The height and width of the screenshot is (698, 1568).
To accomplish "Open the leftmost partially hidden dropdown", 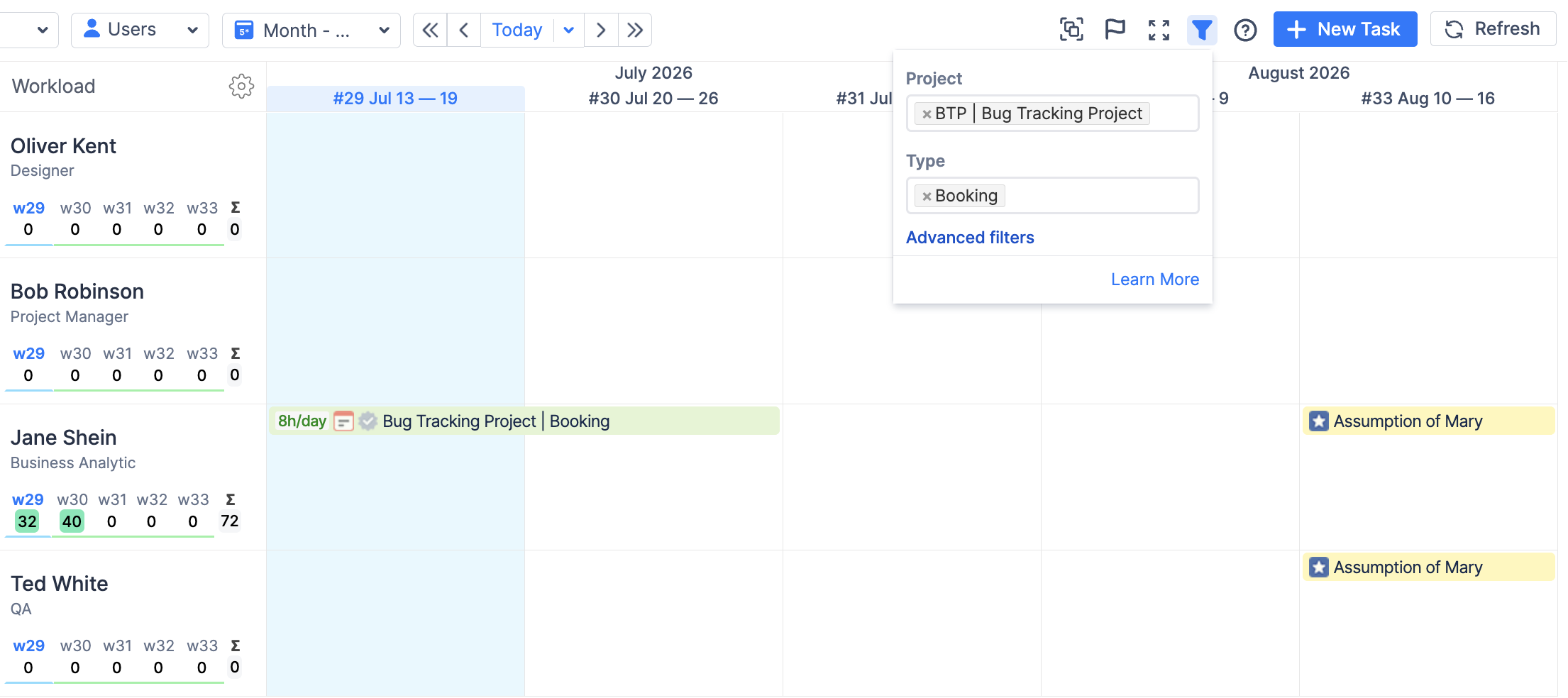I will pos(29,30).
